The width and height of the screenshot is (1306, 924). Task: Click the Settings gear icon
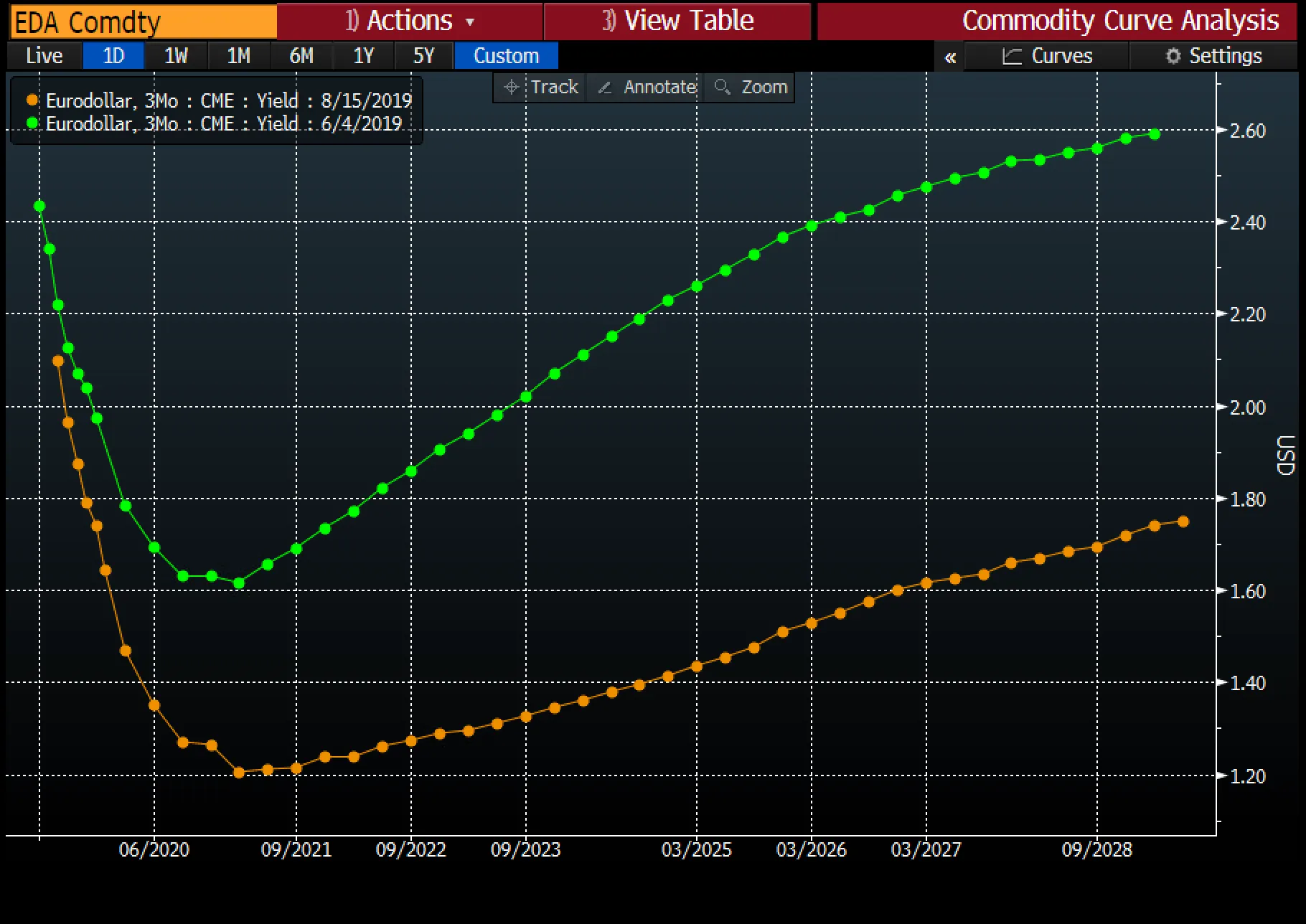click(x=1173, y=56)
